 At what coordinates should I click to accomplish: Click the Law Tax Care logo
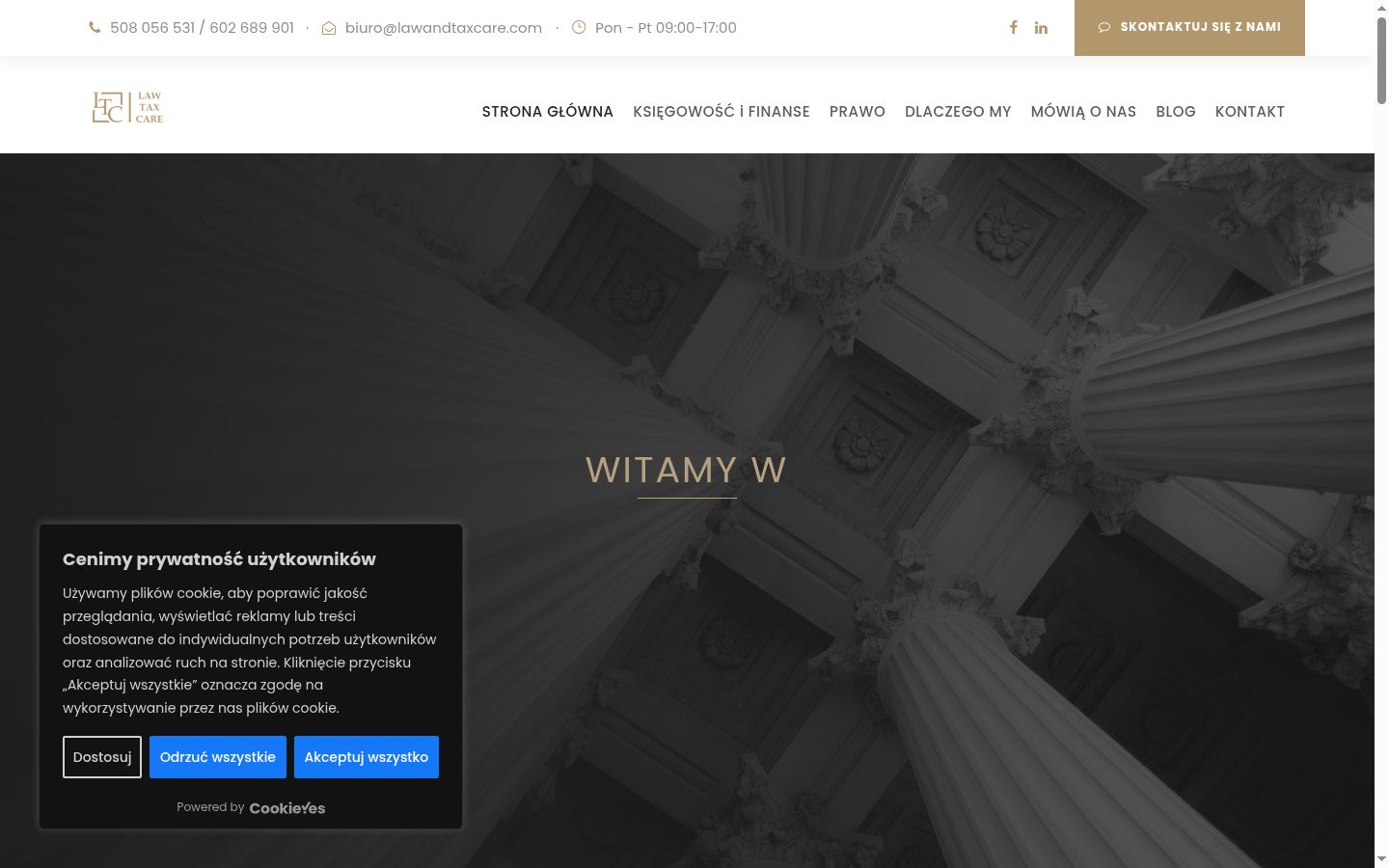pos(127,107)
